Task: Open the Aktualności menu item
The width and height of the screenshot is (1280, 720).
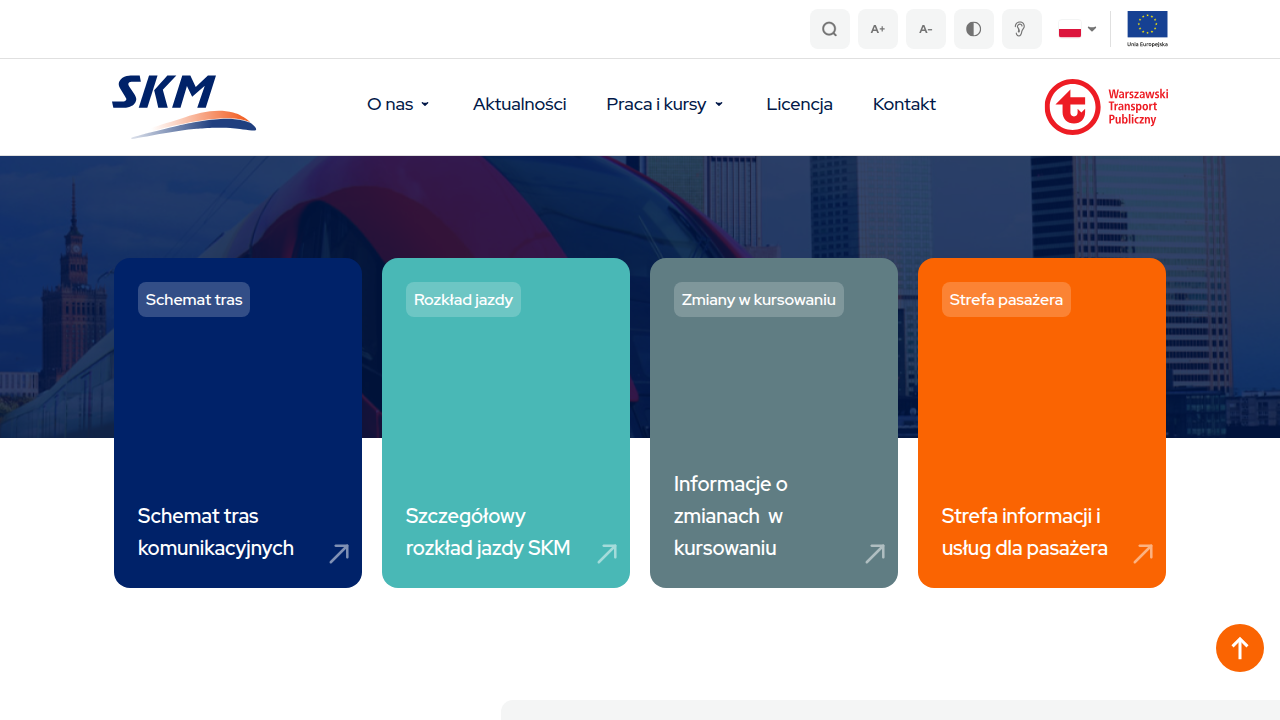Action: tap(519, 104)
